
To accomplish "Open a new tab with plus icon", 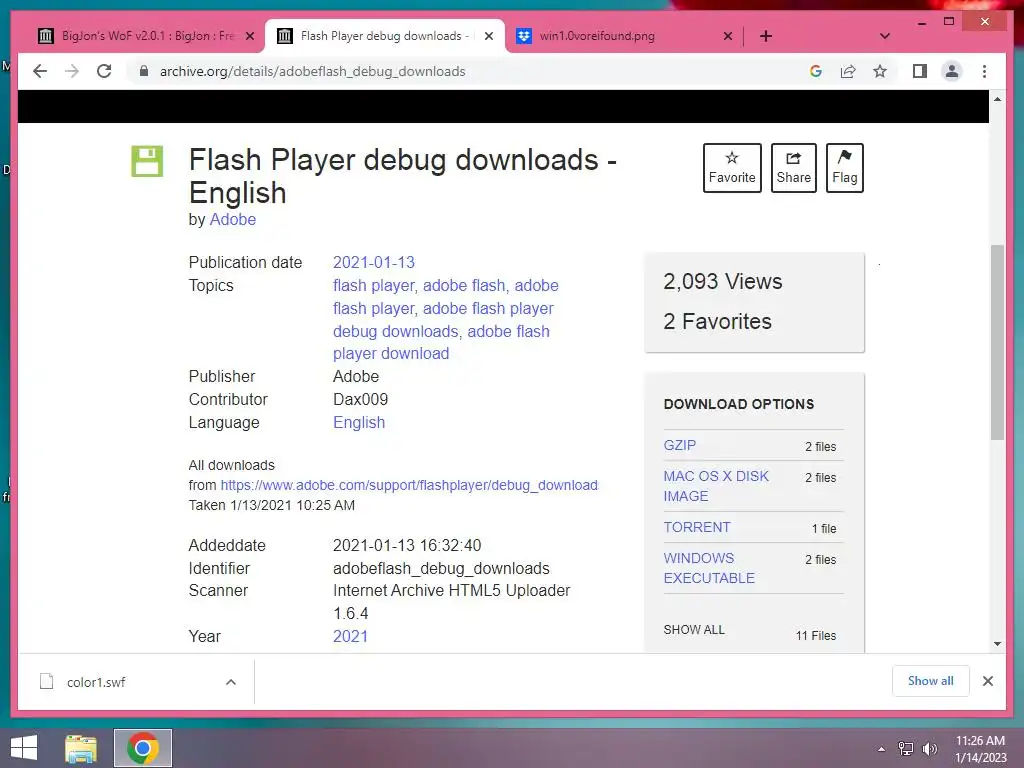I will [766, 36].
